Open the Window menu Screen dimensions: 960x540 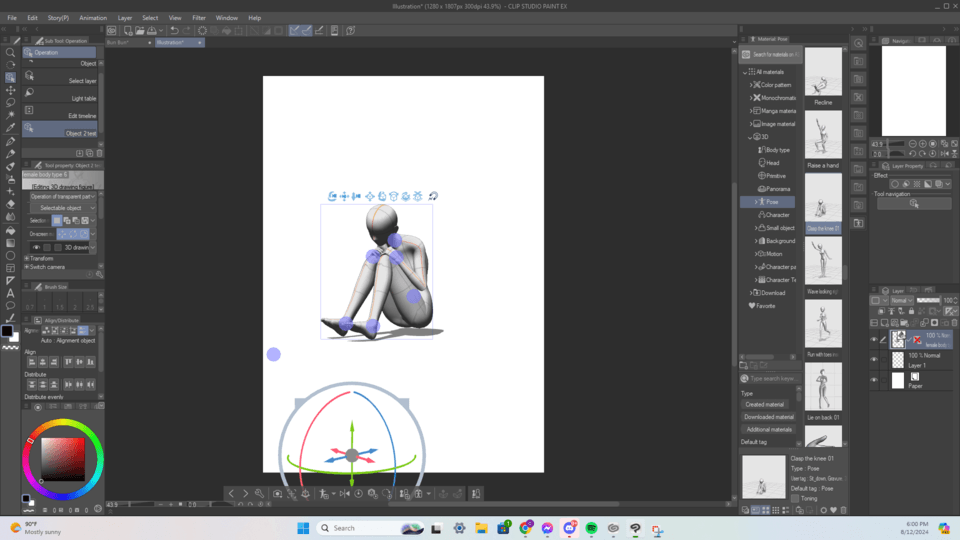pos(227,18)
